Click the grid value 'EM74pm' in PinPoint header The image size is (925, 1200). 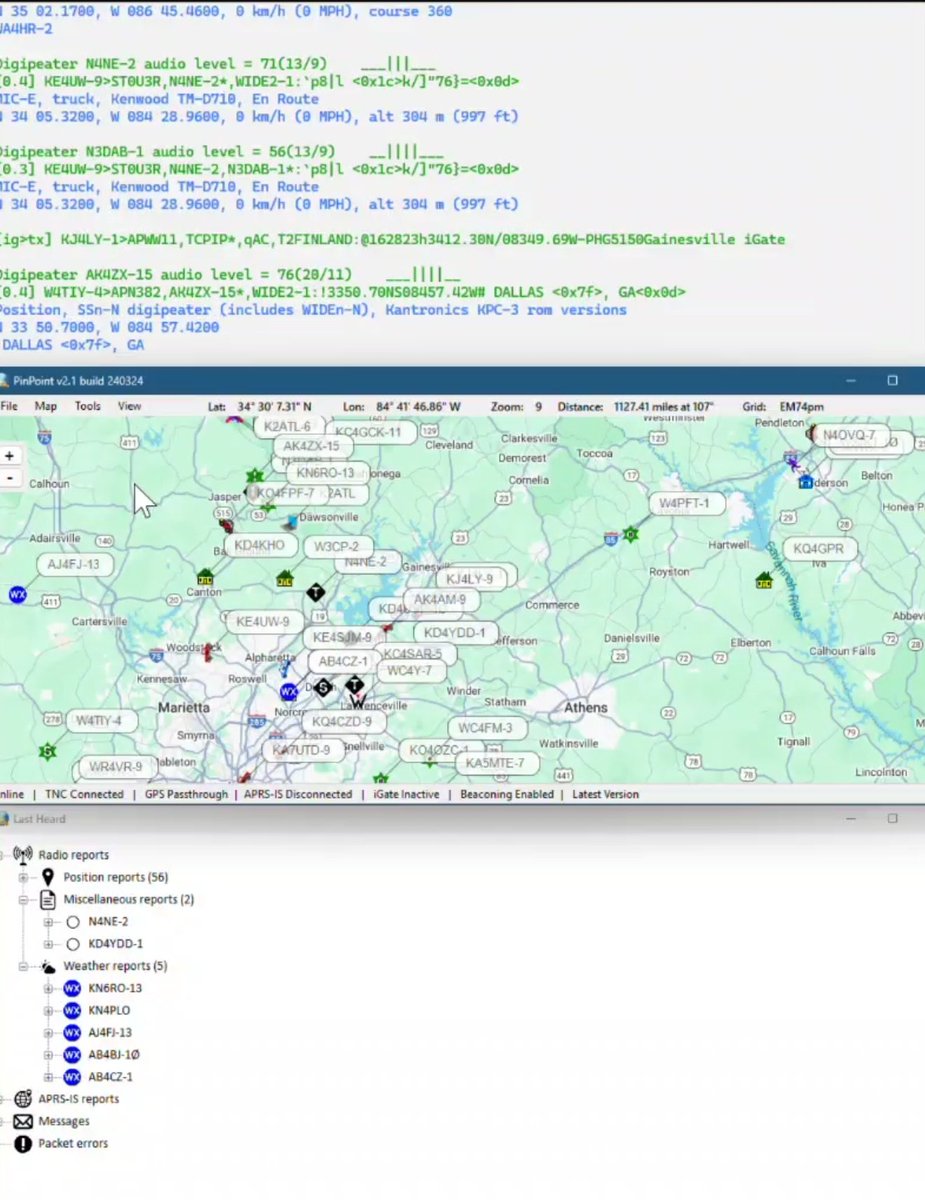click(x=802, y=407)
